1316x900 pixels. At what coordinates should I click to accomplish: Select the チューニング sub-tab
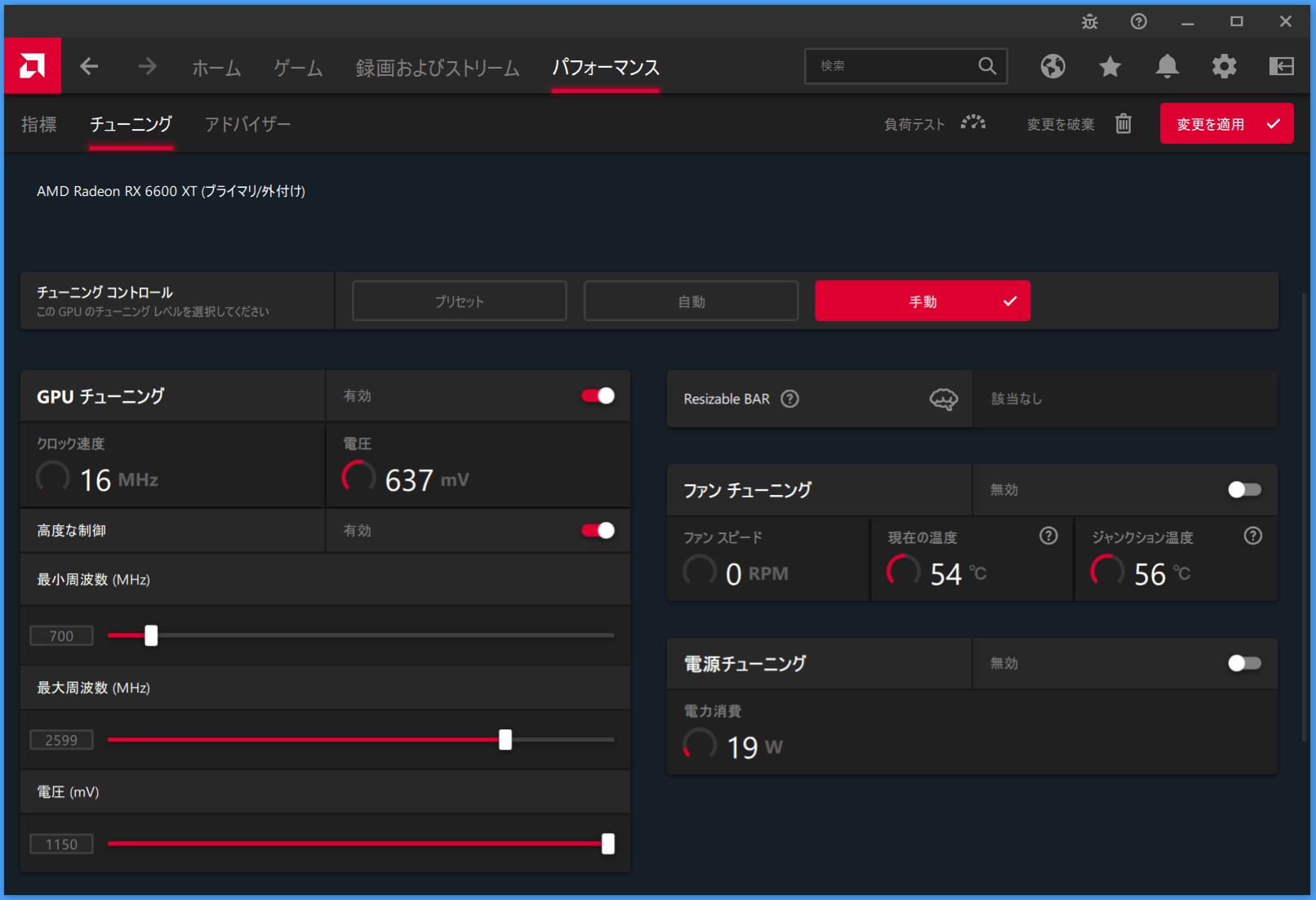(131, 124)
